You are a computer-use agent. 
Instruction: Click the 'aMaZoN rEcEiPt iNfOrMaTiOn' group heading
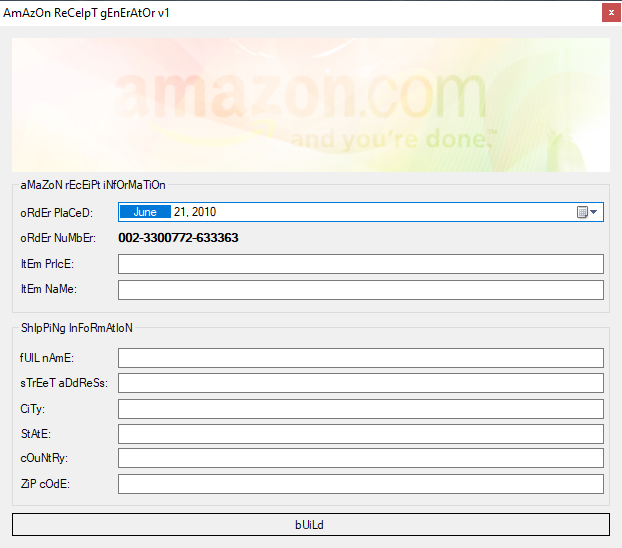click(x=92, y=185)
